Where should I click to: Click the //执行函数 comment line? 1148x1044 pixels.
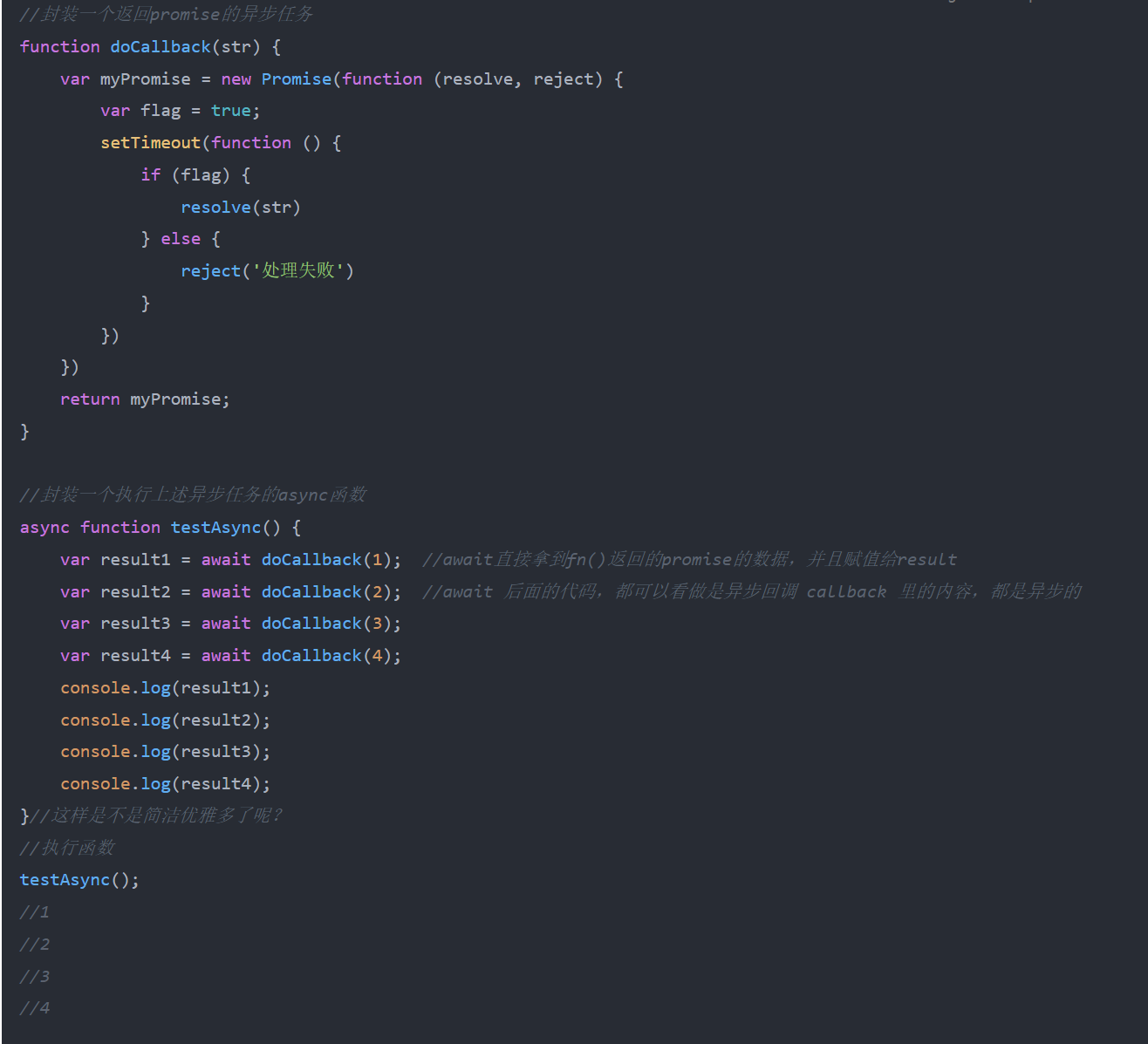coord(67,847)
